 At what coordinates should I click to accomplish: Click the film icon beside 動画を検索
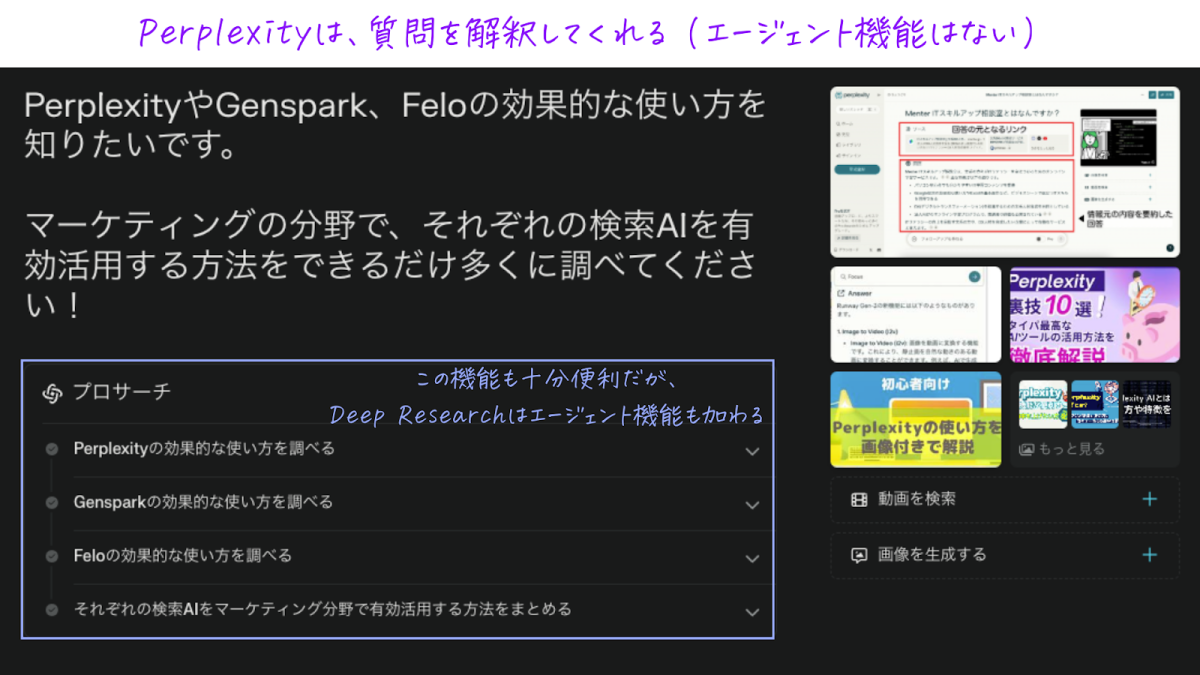(x=858, y=499)
